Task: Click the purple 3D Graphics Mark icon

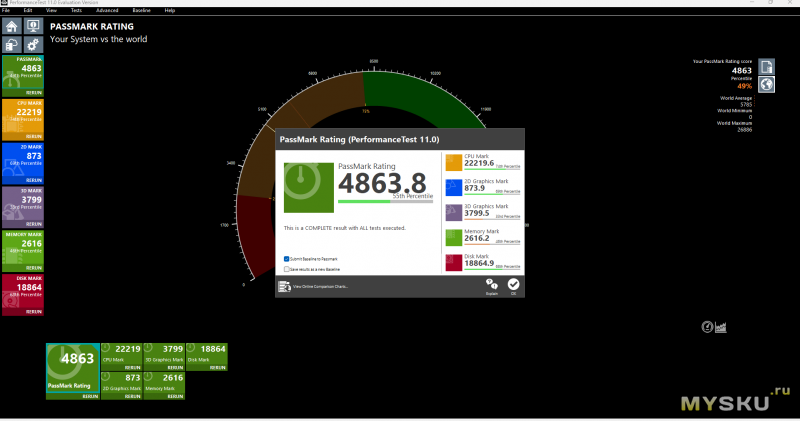Action: (454, 212)
